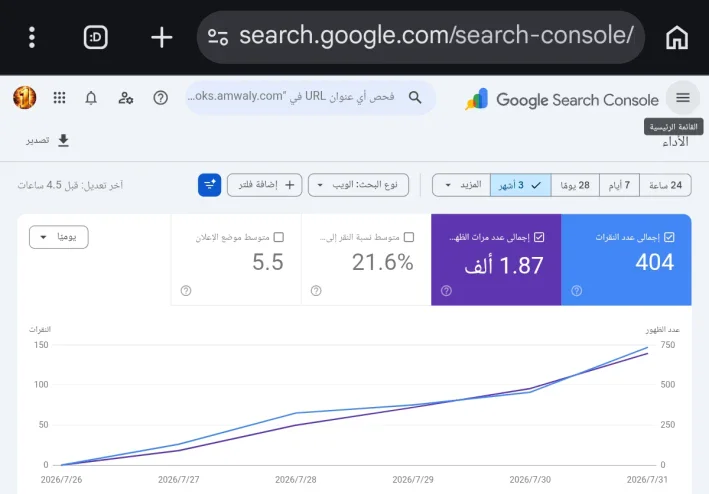Toggle the total clicks checkbox

pyautogui.click(x=669, y=237)
